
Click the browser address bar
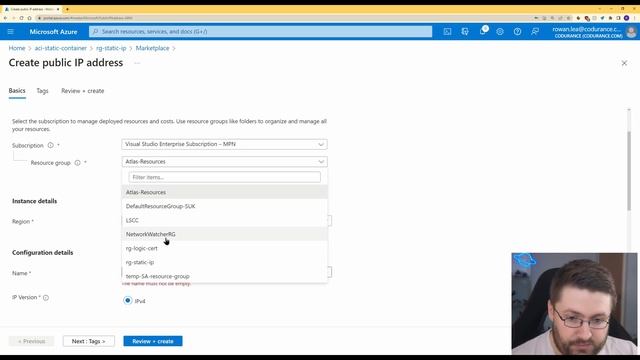(x=286, y=18)
